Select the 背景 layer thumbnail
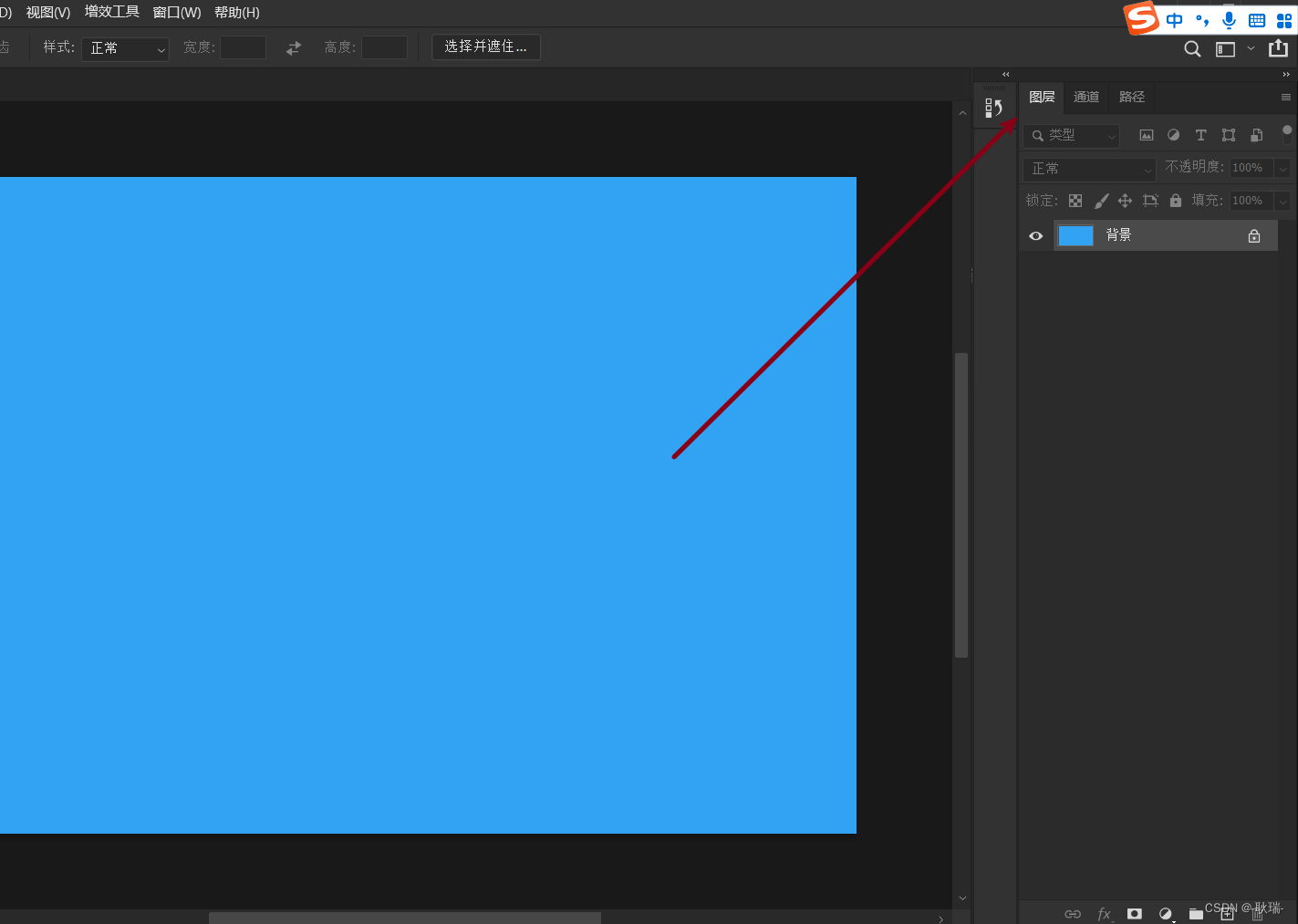Screen dimensions: 1298x924 [x=1075, y=235]
